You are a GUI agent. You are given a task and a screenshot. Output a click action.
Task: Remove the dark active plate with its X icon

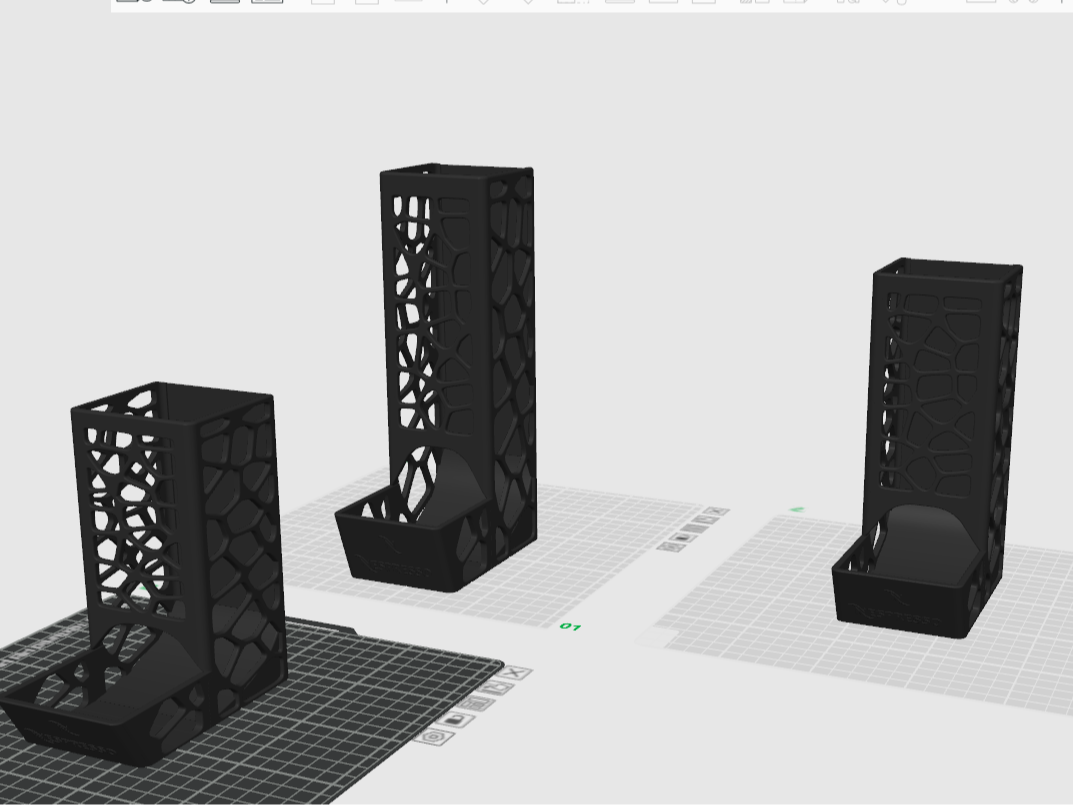pyautogui.click(x=517, y=673)
